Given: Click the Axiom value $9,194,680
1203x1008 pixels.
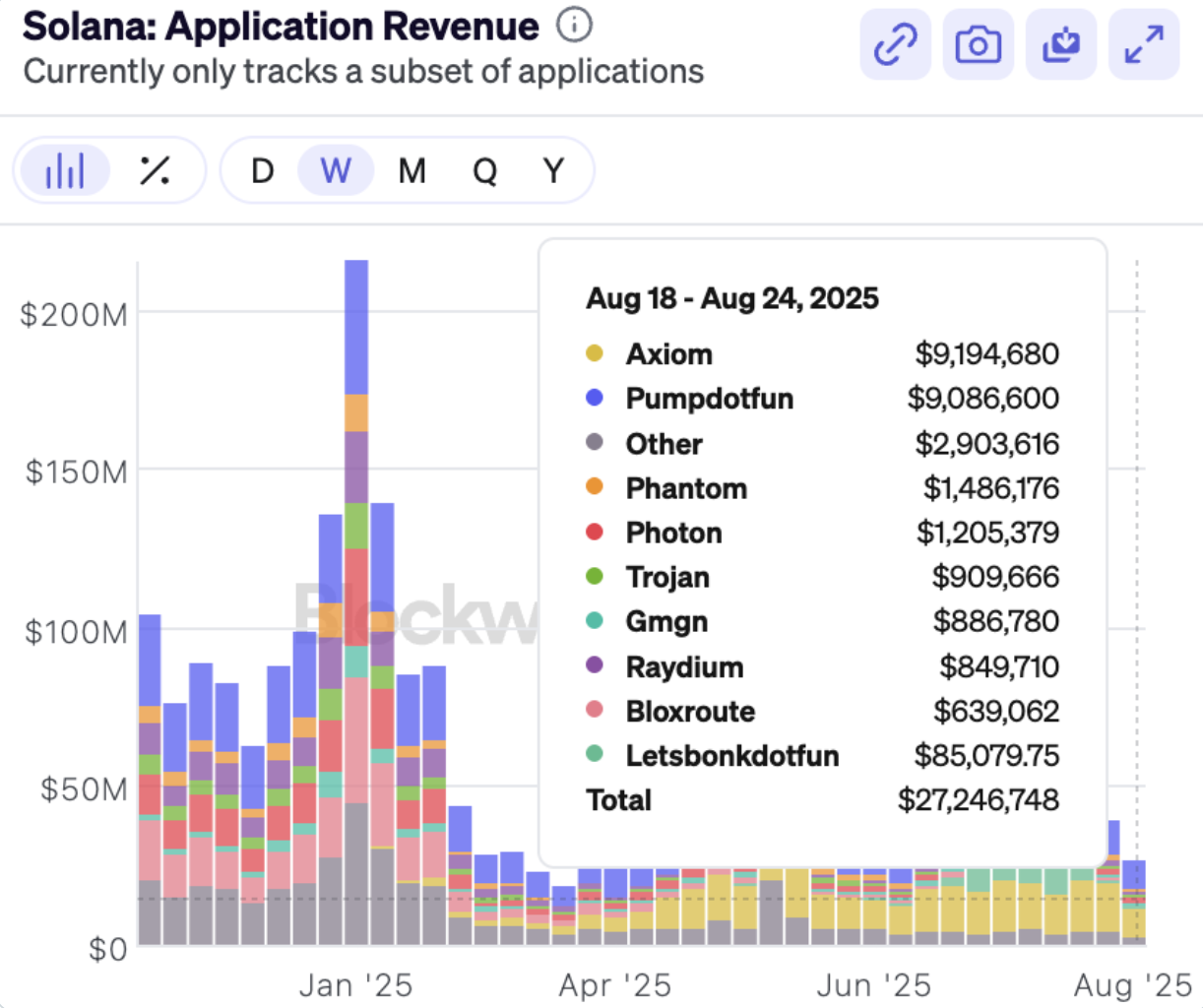Looking at the screenshot, I should 987,354.
